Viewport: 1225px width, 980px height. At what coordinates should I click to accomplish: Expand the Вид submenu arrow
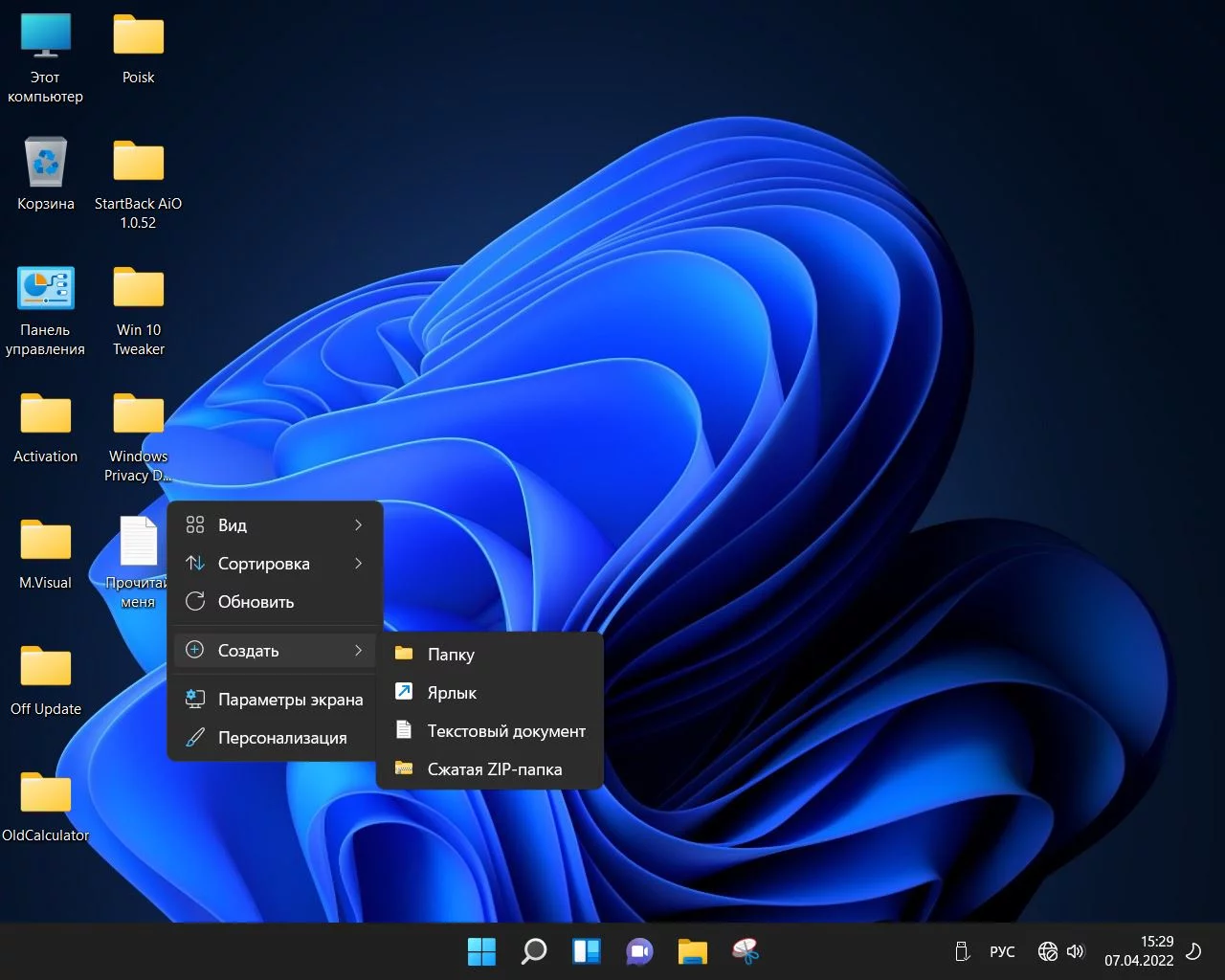pyautogui.click(x=358, y=525)
